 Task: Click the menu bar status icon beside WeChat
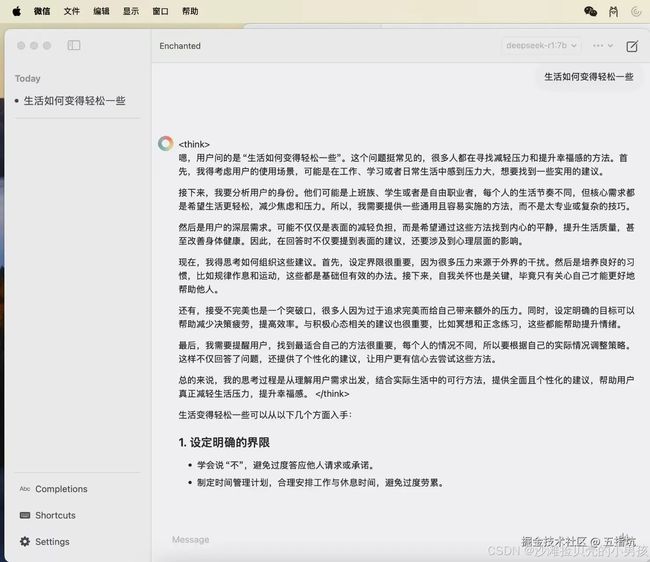[614, 12]
